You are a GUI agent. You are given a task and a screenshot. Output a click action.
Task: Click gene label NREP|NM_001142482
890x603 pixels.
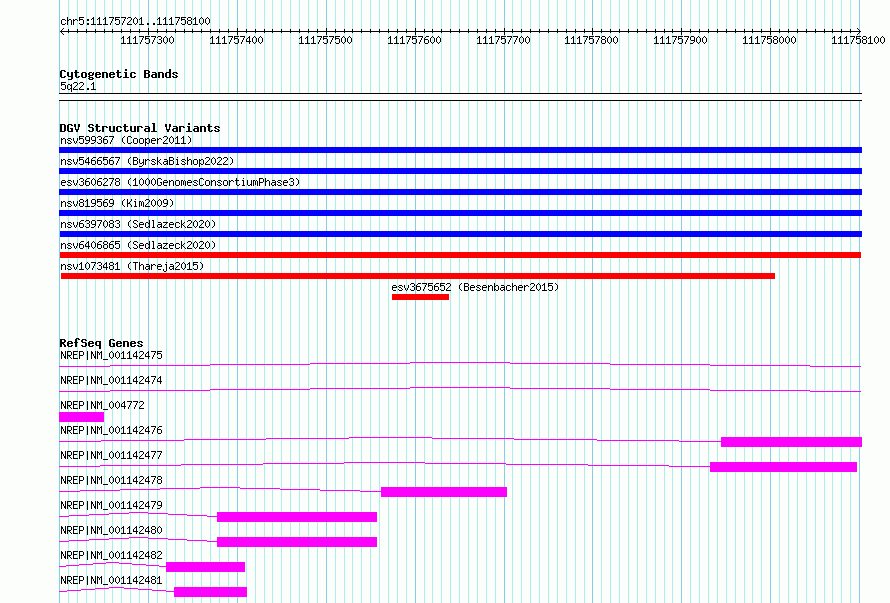(111, 555)
